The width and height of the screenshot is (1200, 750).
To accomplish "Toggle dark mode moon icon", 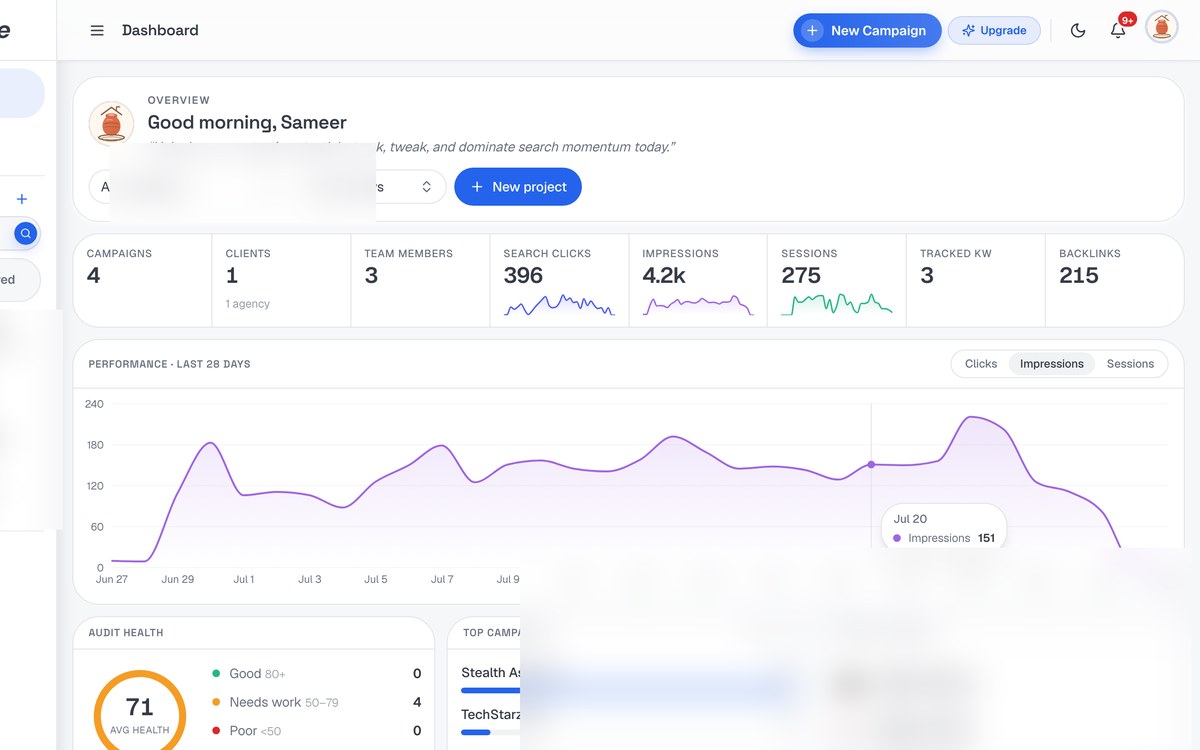I will [1078, 30].
